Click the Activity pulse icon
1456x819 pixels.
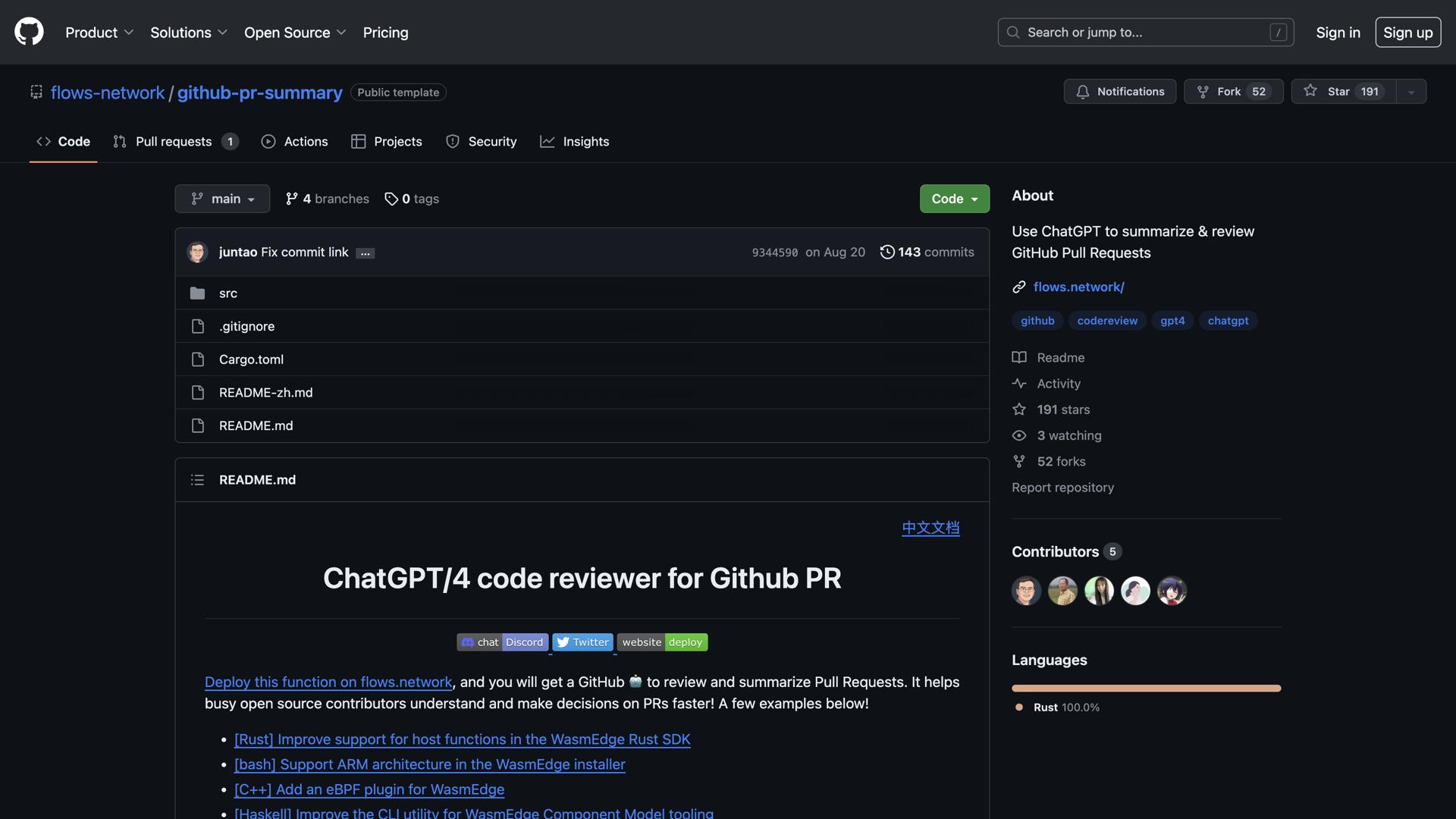pyautogui.click(x=1019, y=384)
